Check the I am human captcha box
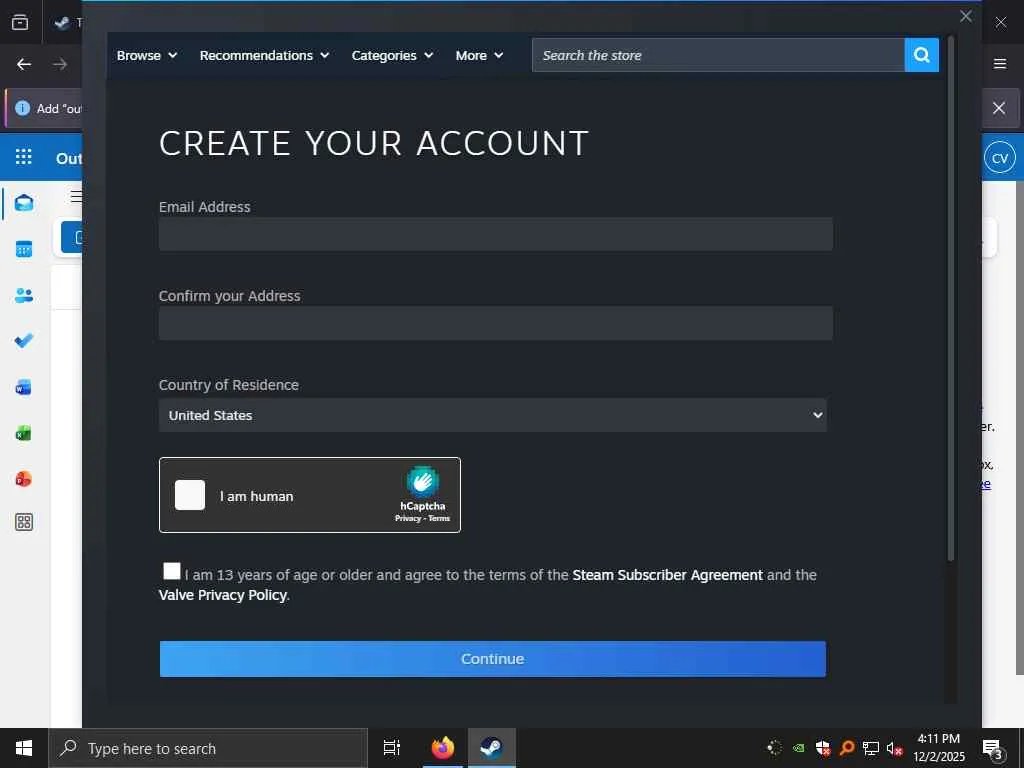The image size is (1024, 768). [x=190, y=495]
